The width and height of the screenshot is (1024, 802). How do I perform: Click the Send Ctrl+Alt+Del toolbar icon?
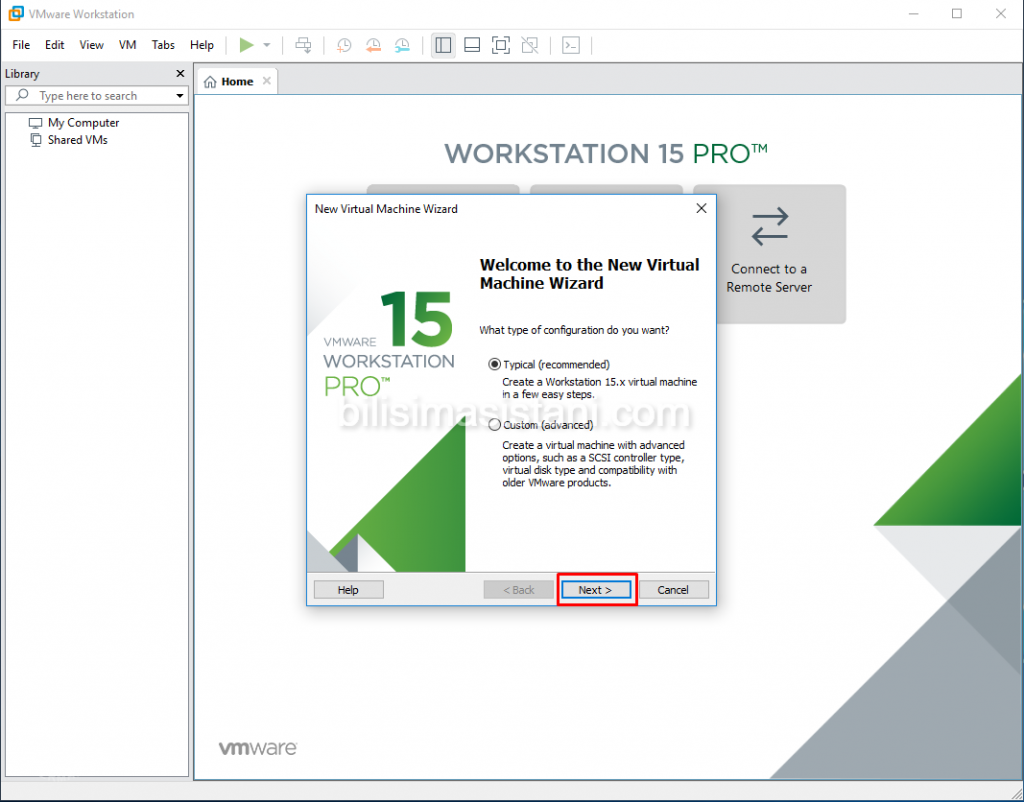coord(304,45)
